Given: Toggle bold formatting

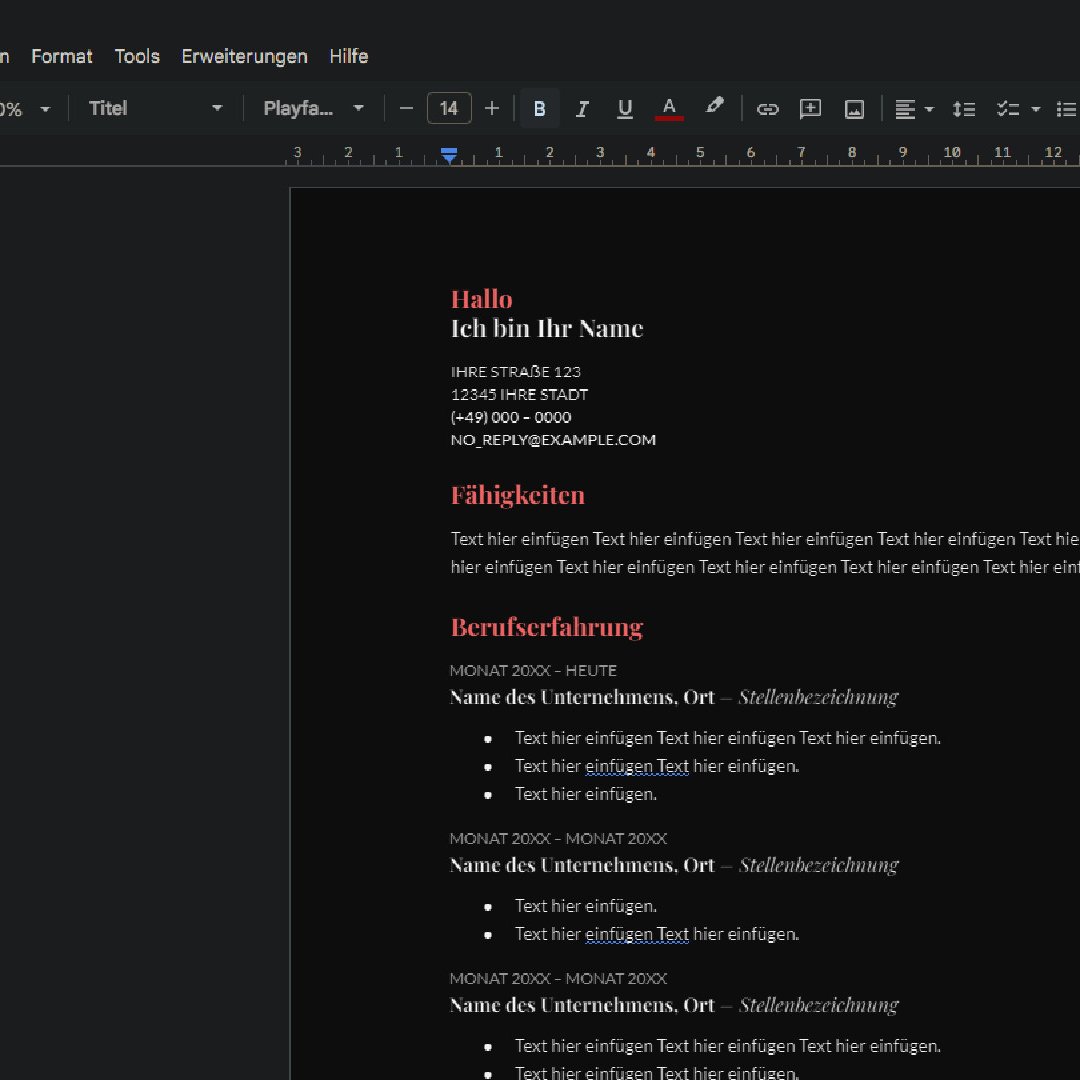Looking at the screenshot, I should [x=540, y=109].
